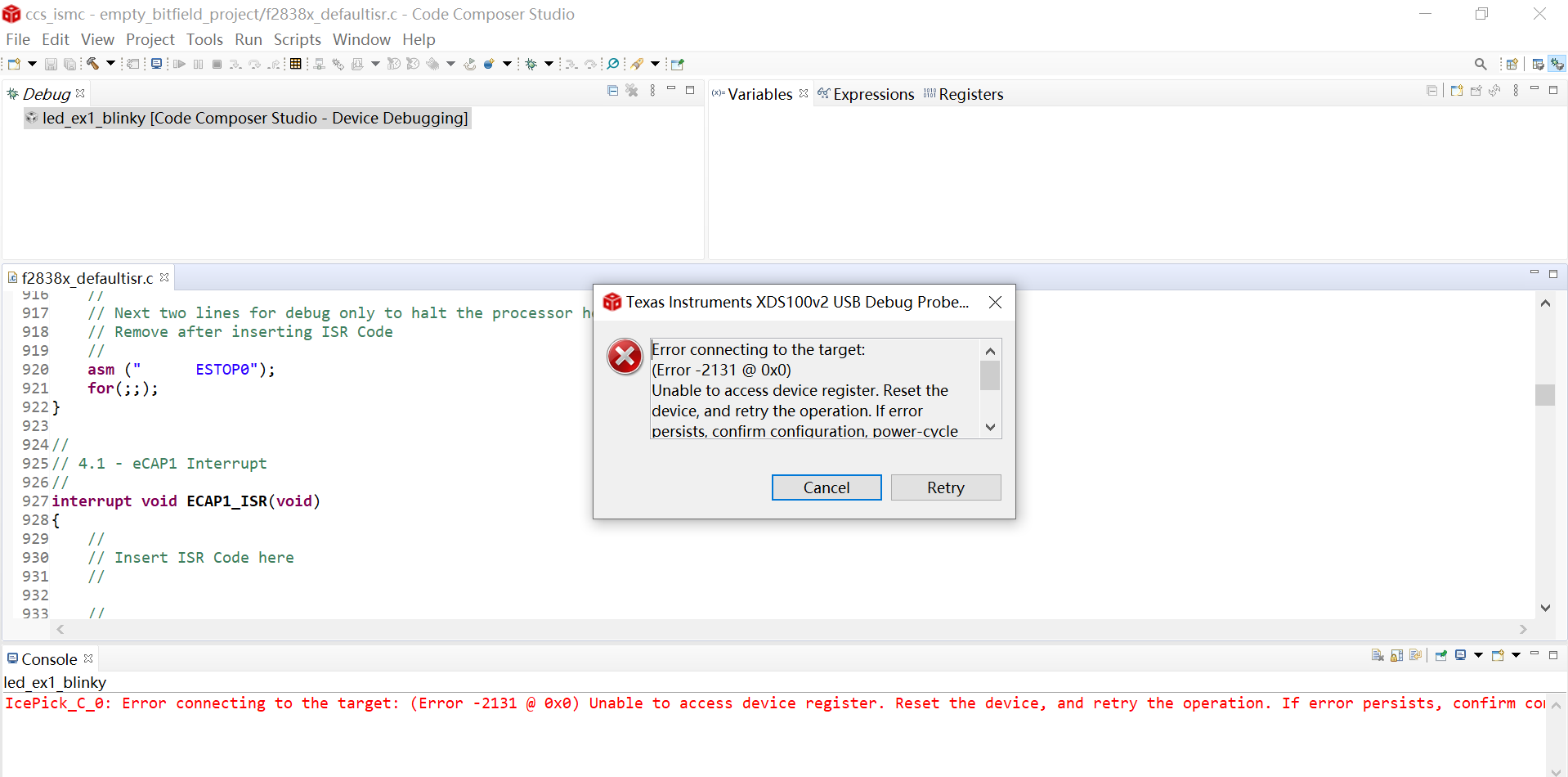
Task: Click the error message scrollbar up arrow
Action: coord(990,351)
